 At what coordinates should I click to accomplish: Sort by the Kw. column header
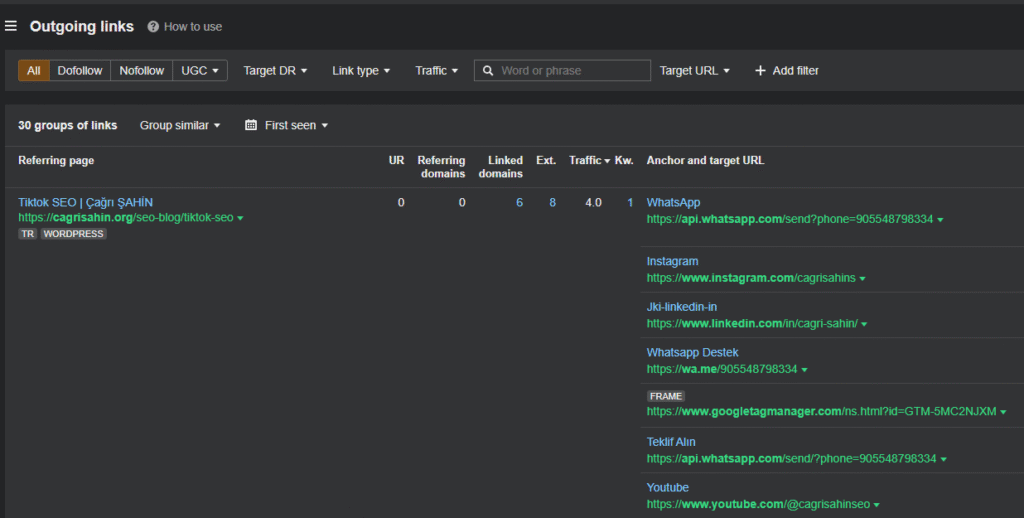tap(624, 160)
